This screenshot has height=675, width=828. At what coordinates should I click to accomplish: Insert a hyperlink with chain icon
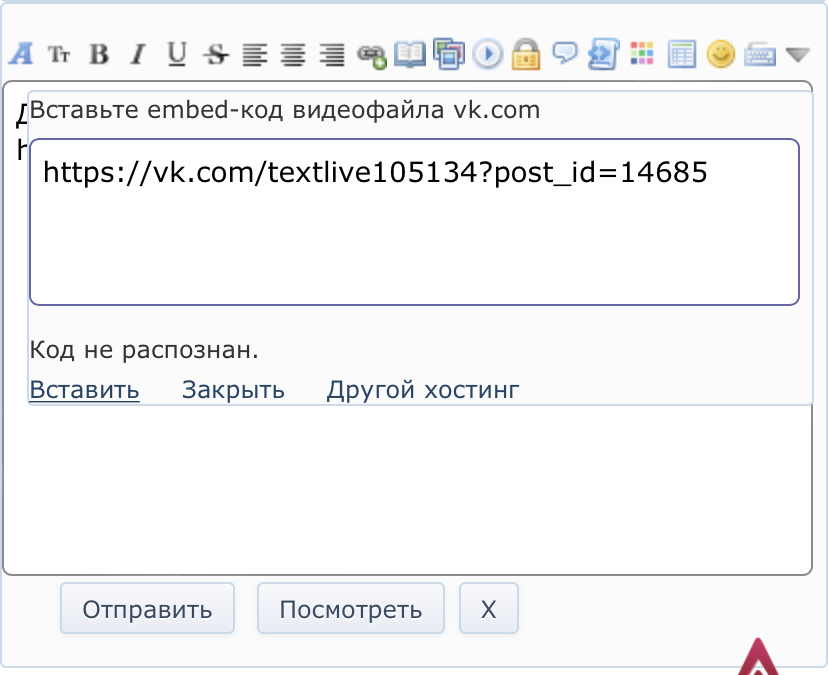[372, 55]
